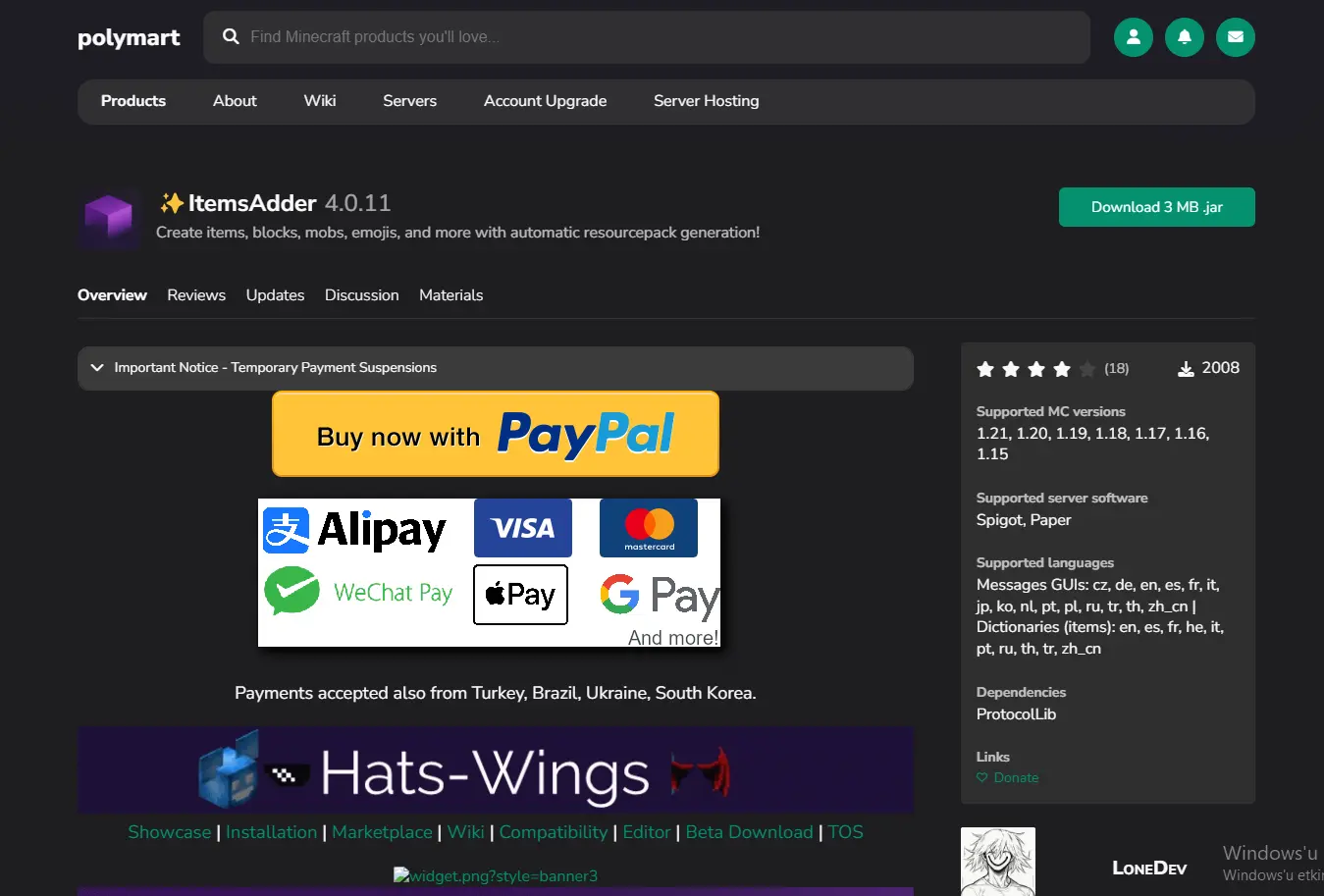Click the Alipay logo
1324x896 pixels.
tap(354, 530)
